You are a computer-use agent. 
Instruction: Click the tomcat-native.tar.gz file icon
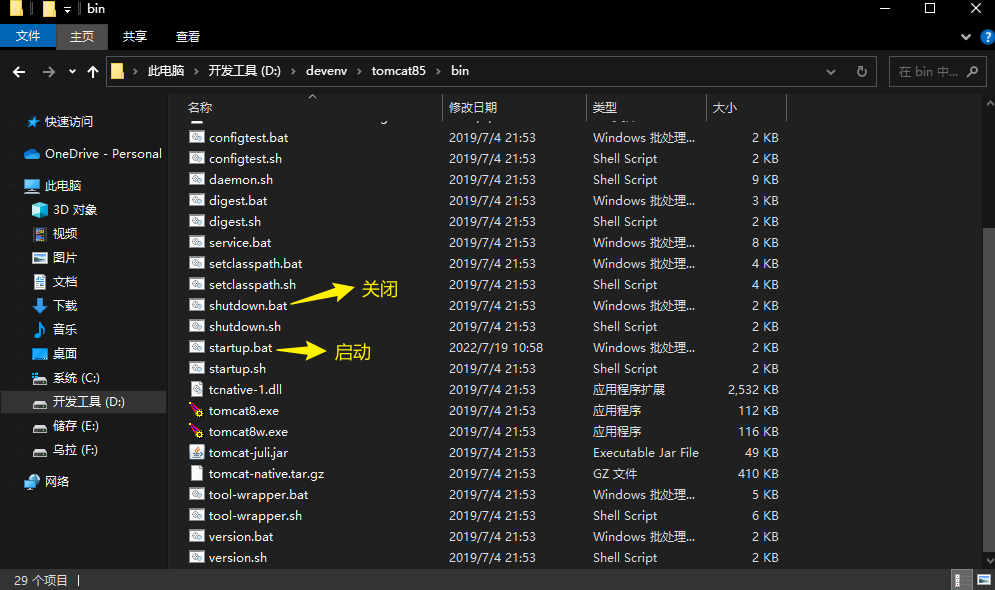point(197,473)
